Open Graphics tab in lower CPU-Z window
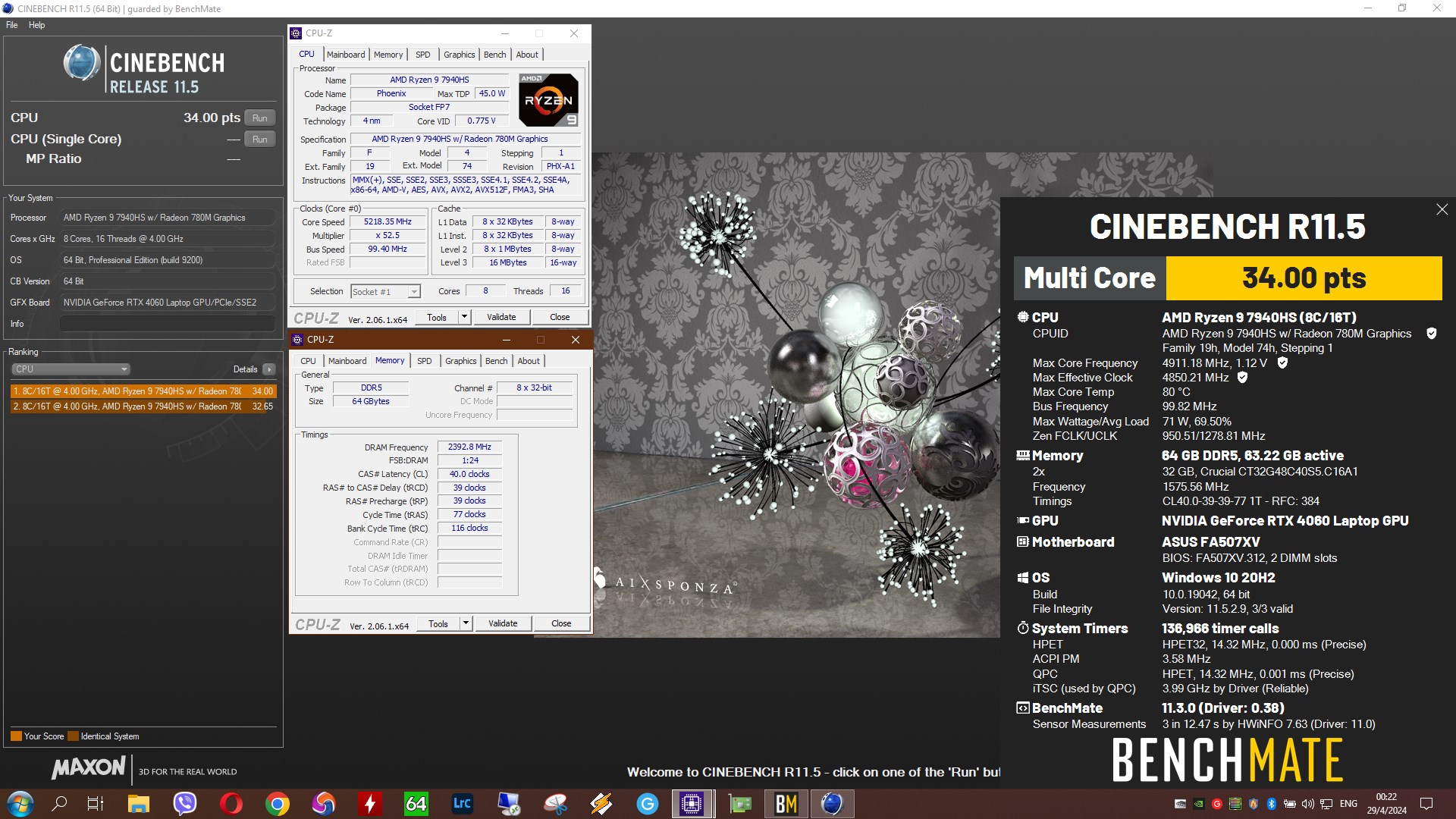The image size is (1456, 819). coord(461,361)
